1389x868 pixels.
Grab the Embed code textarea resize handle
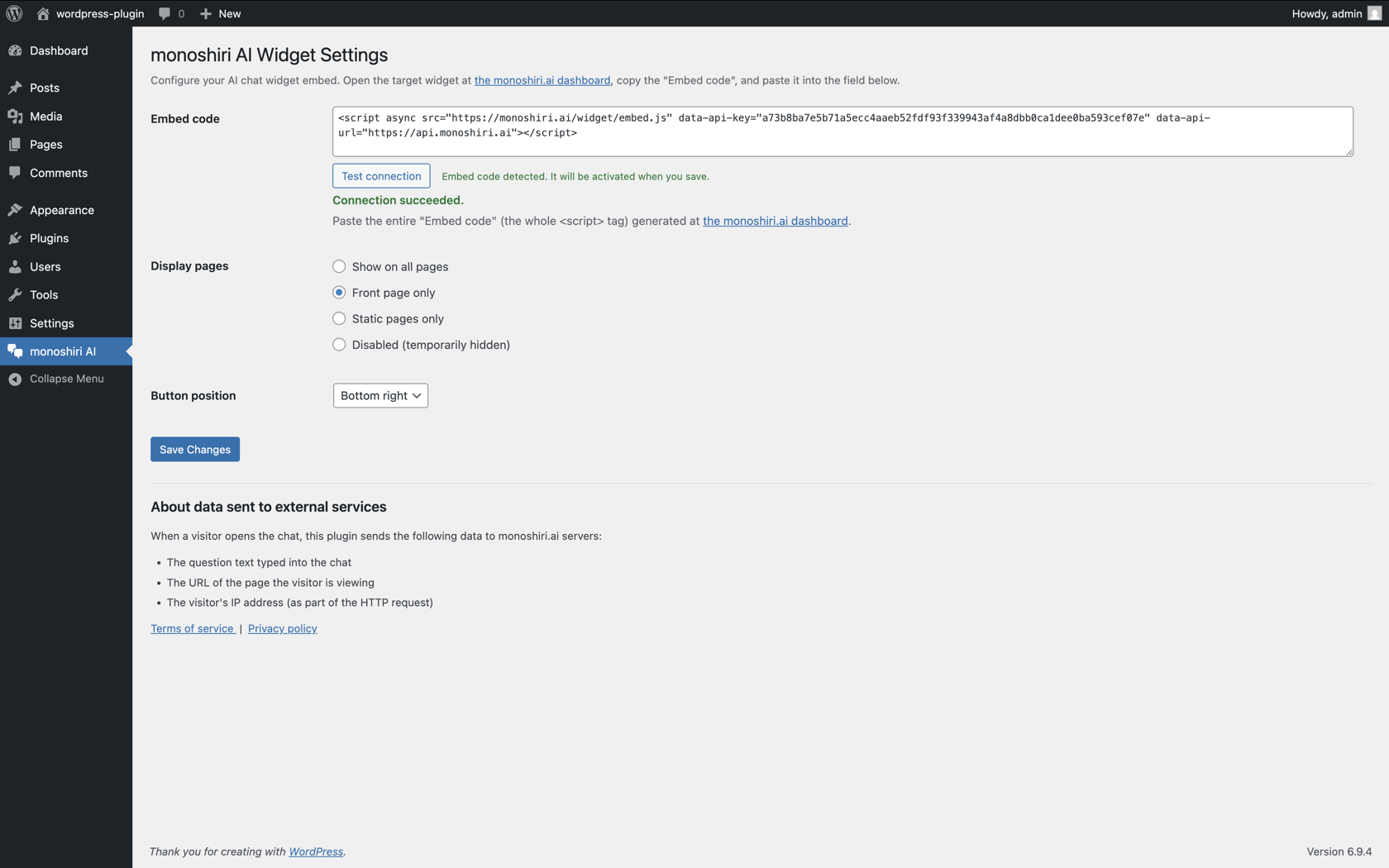coord(1348,152)
